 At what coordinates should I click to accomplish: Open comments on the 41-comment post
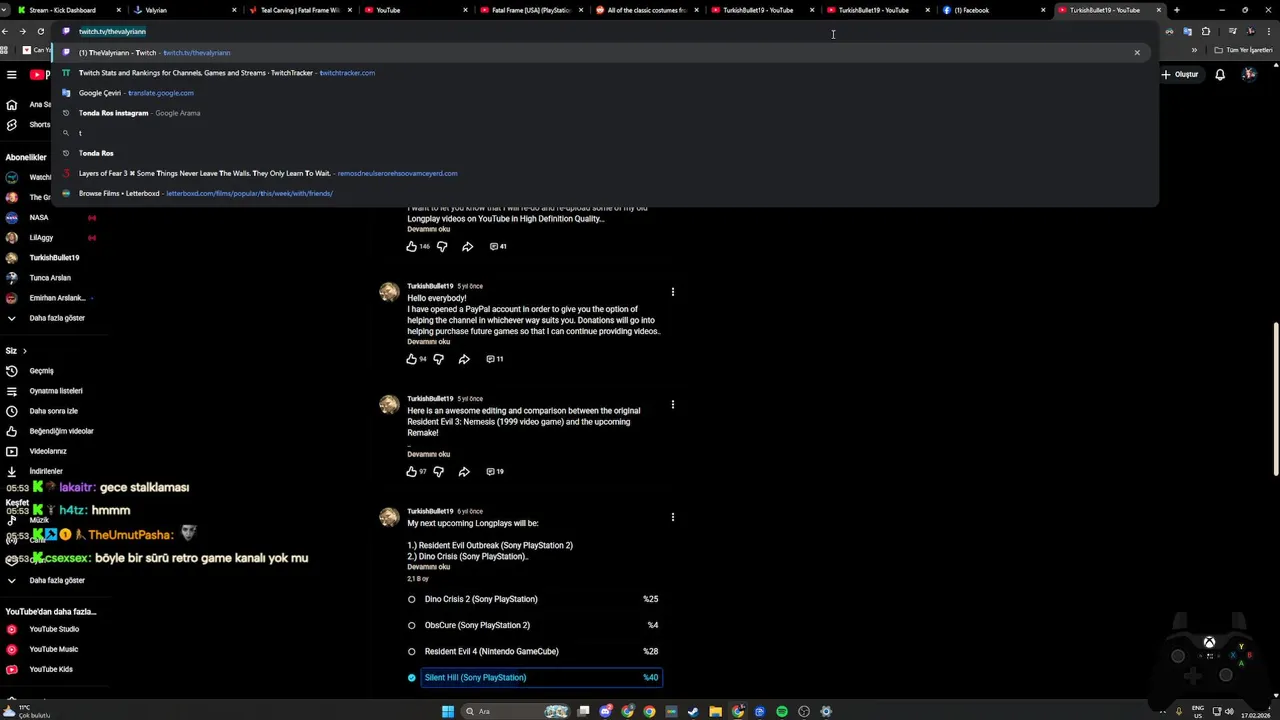(498, 246)
